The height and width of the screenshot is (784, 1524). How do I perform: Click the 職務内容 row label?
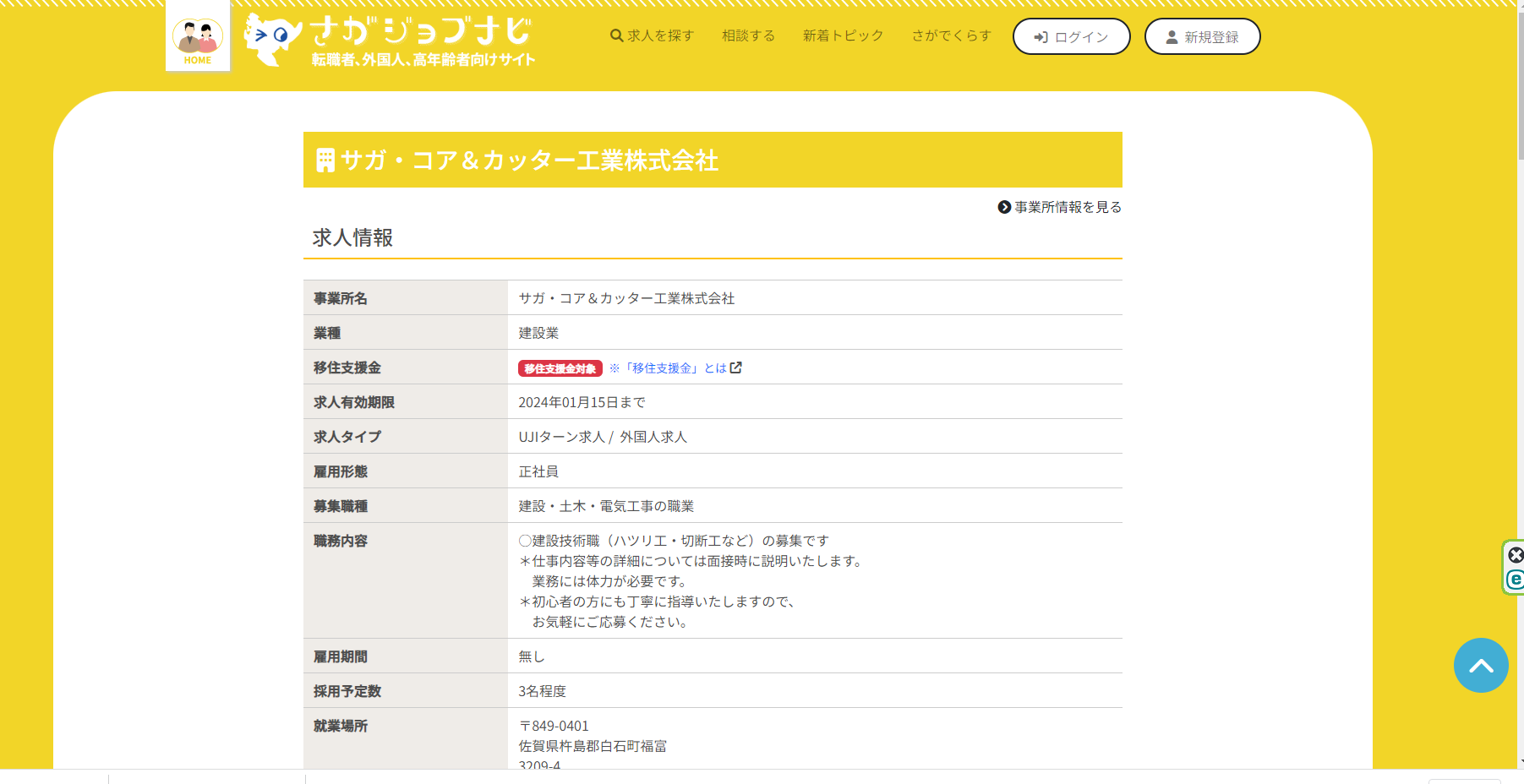coord(341,541)
